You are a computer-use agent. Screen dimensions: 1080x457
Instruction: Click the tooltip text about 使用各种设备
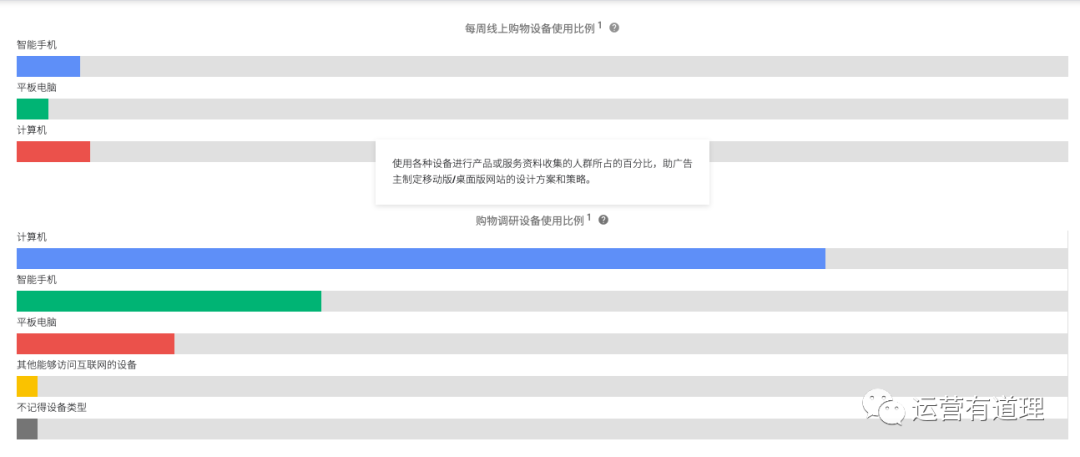tap(542, 171)
